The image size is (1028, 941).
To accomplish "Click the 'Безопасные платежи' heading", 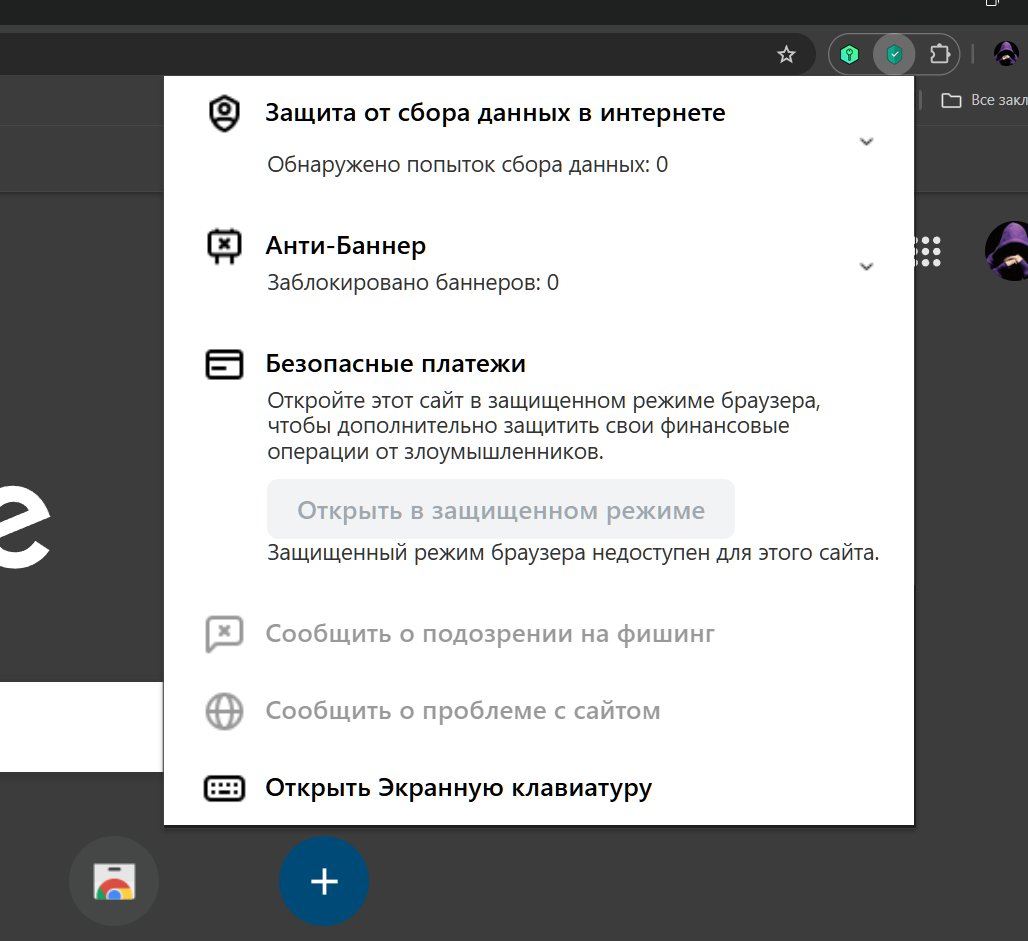I will click(395, 364).
